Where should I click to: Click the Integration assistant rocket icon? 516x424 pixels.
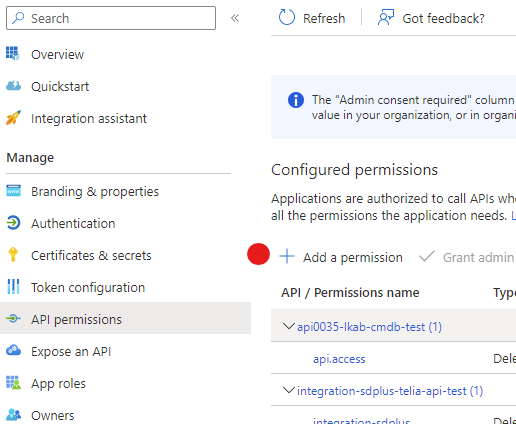(13, 118)
